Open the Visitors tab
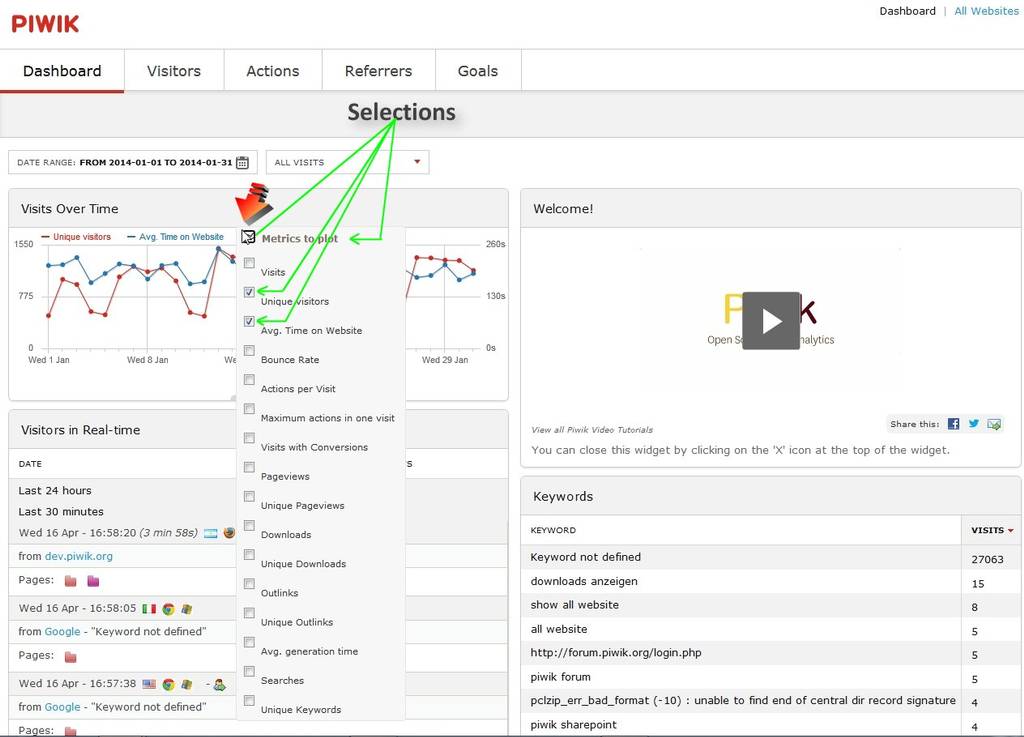The height and width of the screenshot is (737, 1024). 174,71
